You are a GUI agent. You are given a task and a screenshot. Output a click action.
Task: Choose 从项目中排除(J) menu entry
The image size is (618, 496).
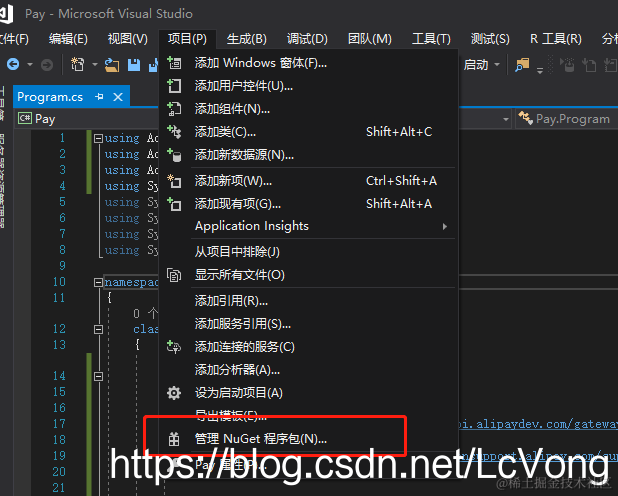point(308,252)
